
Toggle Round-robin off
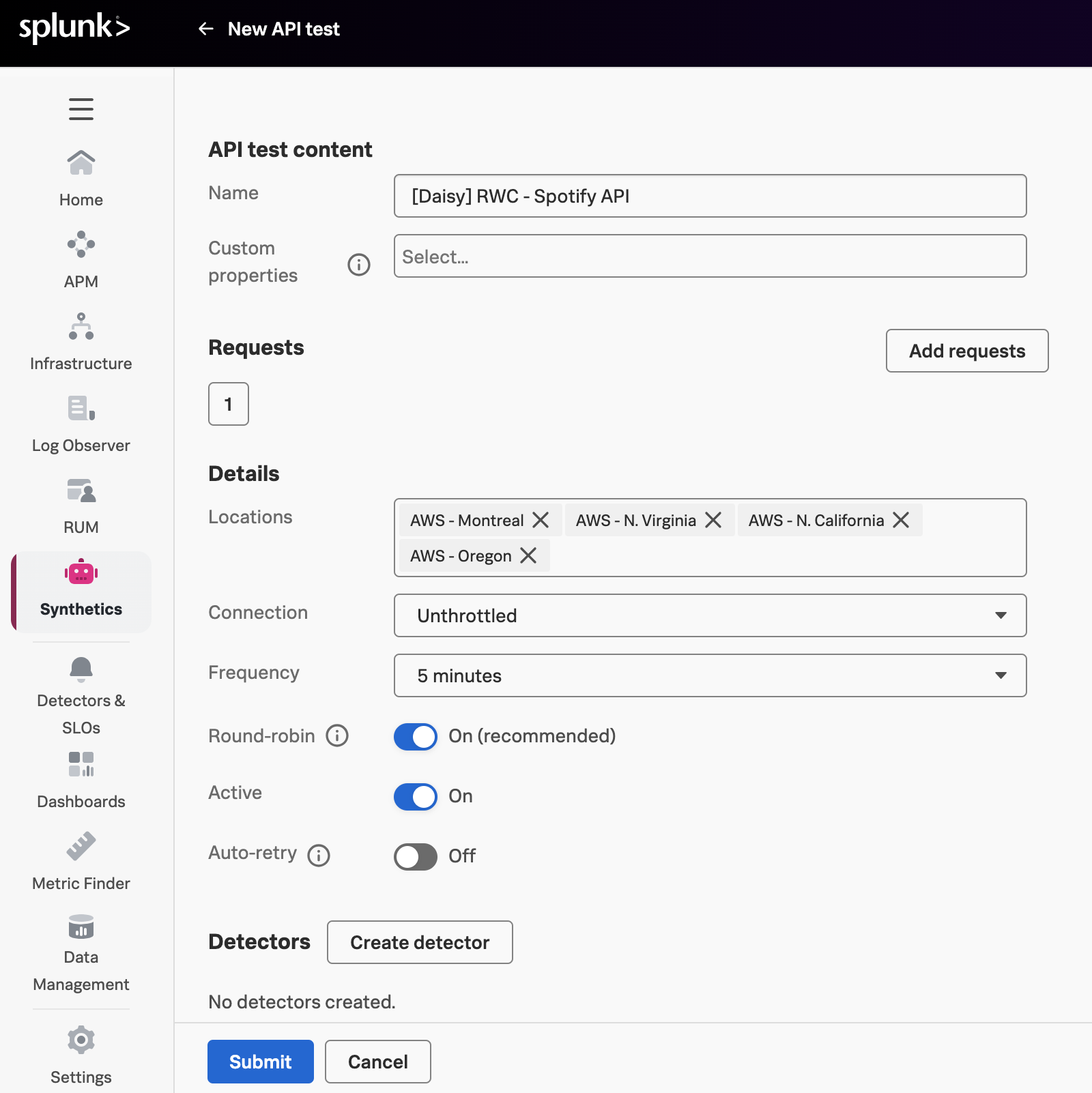tap(415, 736)
